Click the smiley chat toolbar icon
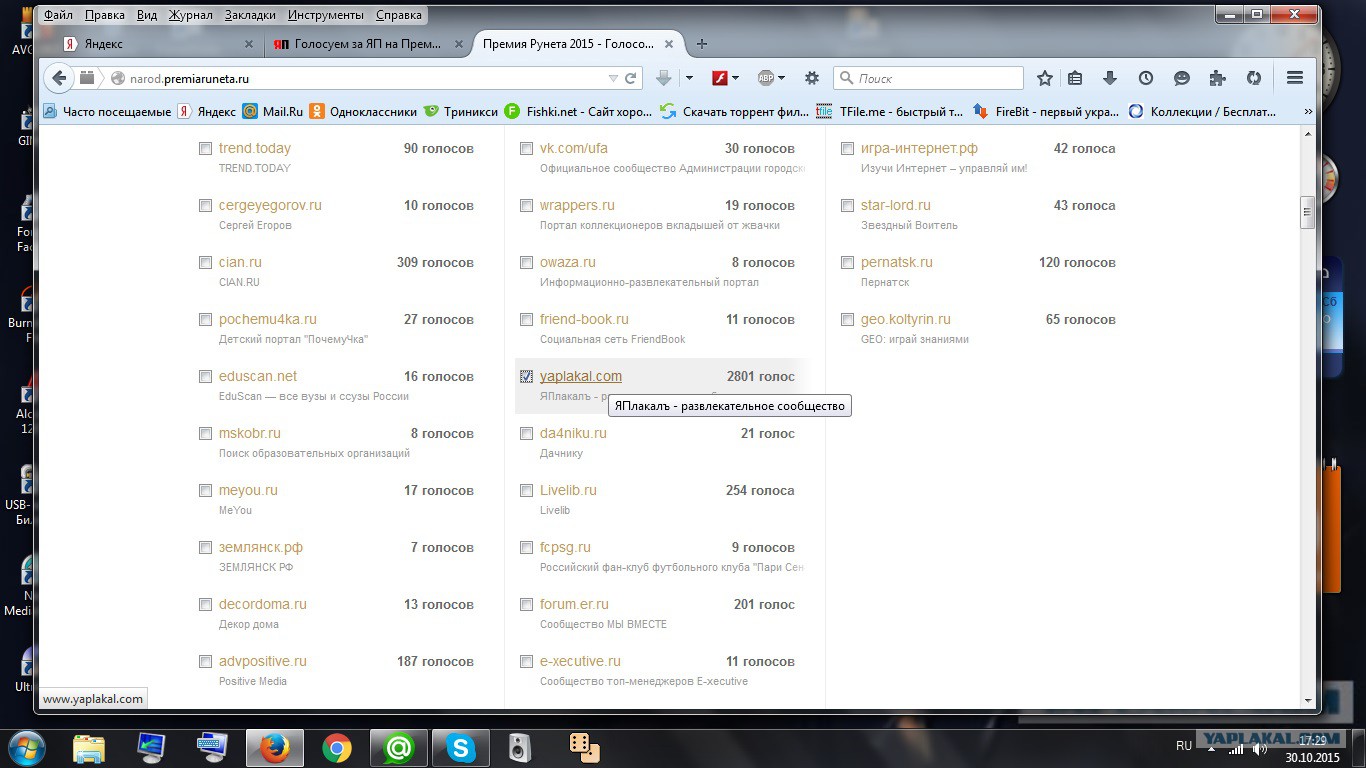 click(1182, 78)
